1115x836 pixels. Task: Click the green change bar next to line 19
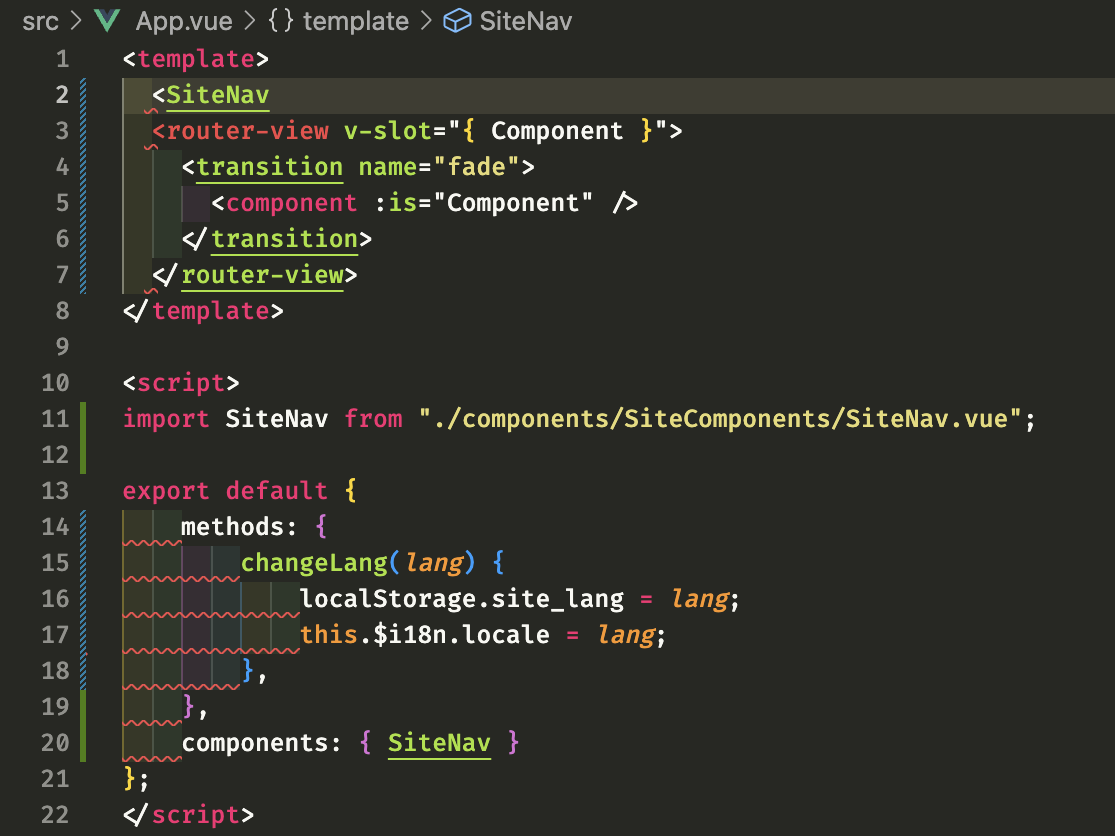(84, 706)
